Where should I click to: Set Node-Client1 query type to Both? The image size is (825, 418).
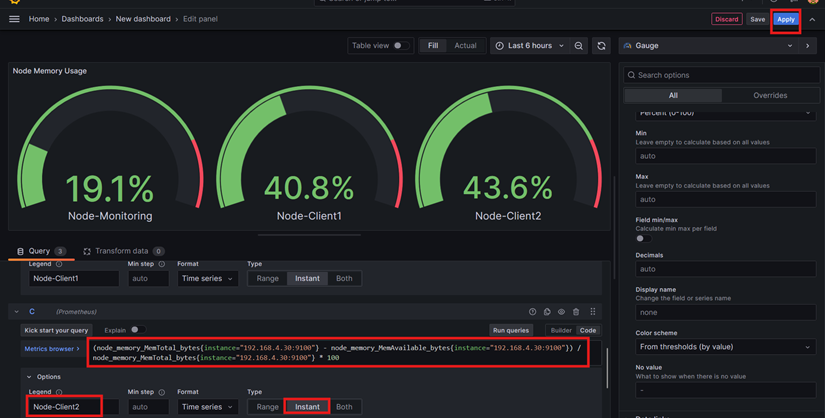click(x=344, y=278)
